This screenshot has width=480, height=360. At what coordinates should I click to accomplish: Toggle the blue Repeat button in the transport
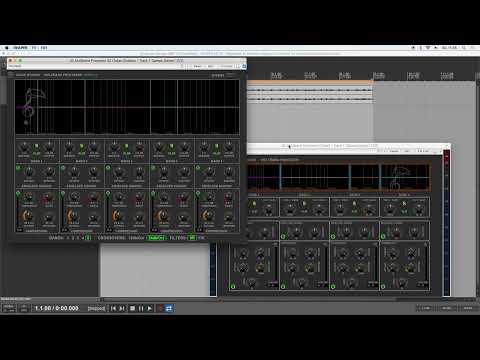169,308
